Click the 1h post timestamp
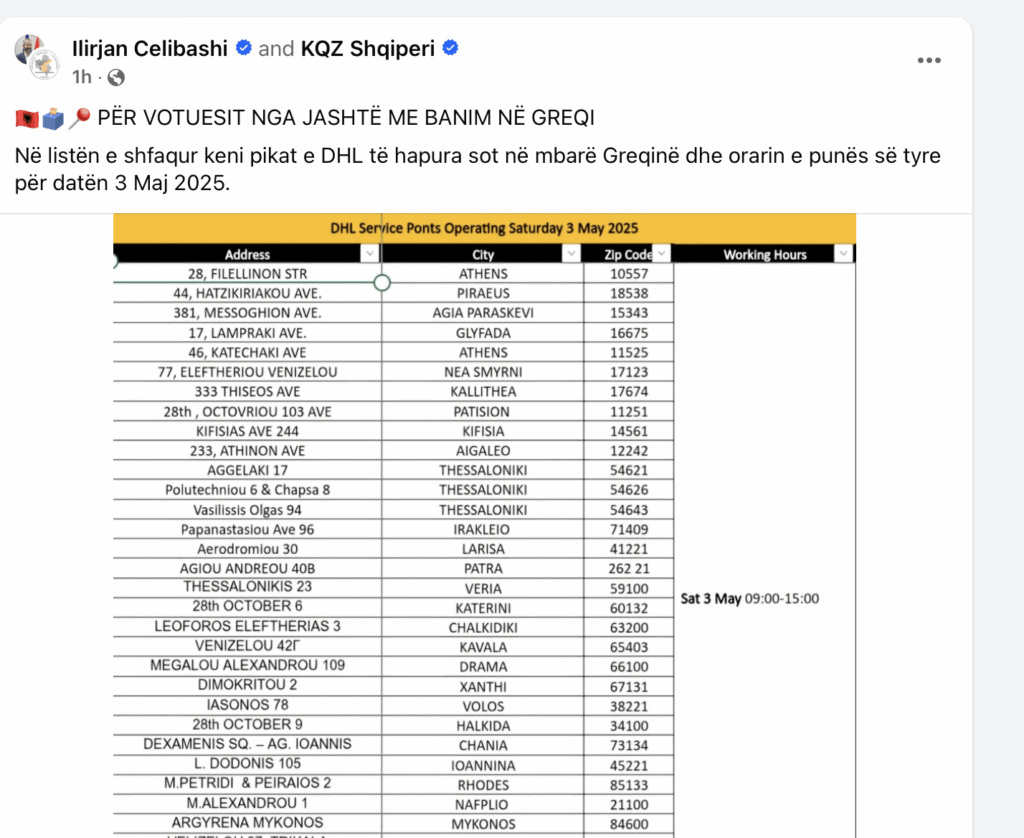The height and width of the screenshot is (838, 1024). click(82, 77)
